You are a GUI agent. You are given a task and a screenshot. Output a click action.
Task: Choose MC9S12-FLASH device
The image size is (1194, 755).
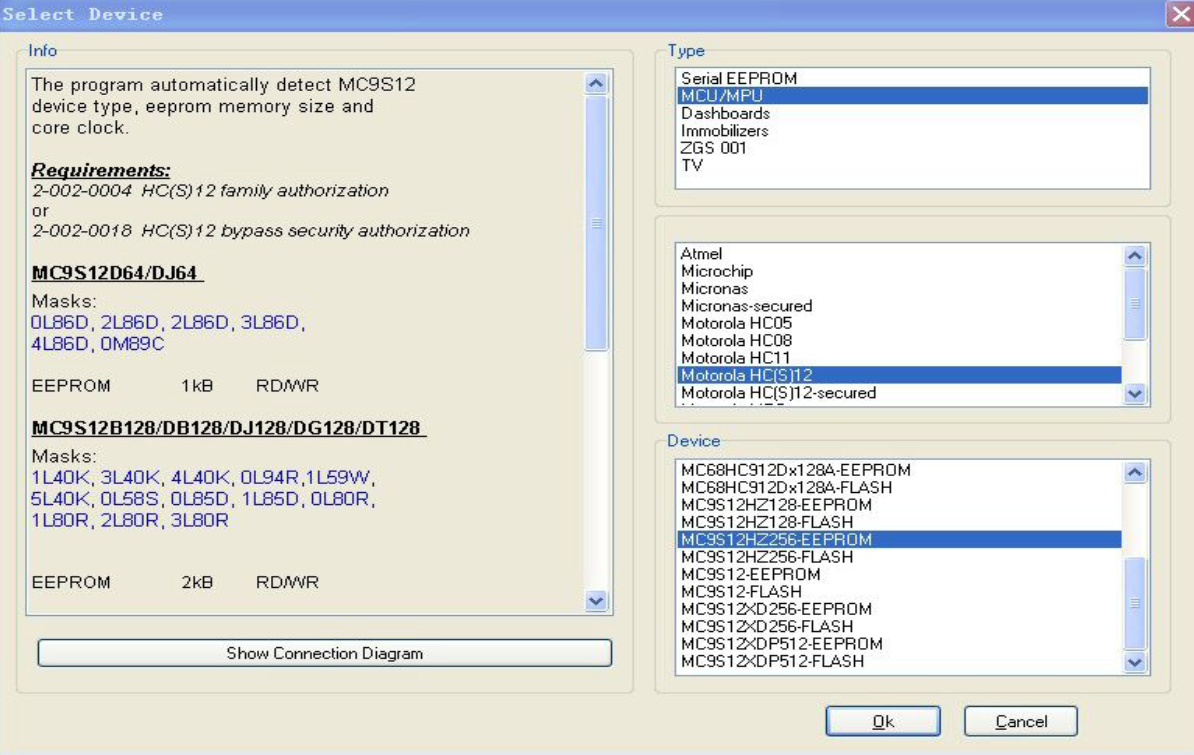coord(899,592)
